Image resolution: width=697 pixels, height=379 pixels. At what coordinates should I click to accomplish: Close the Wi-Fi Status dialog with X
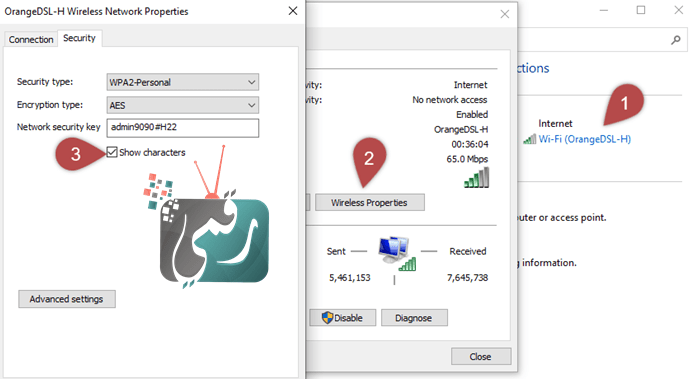click(x=505, y=14)
